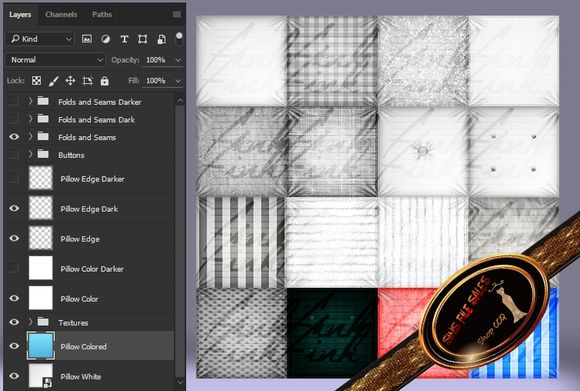The width and height of the screenshot is (580, 391).
Task: Show the Pillow Edge Darker layer
Action: click(14, 178)
